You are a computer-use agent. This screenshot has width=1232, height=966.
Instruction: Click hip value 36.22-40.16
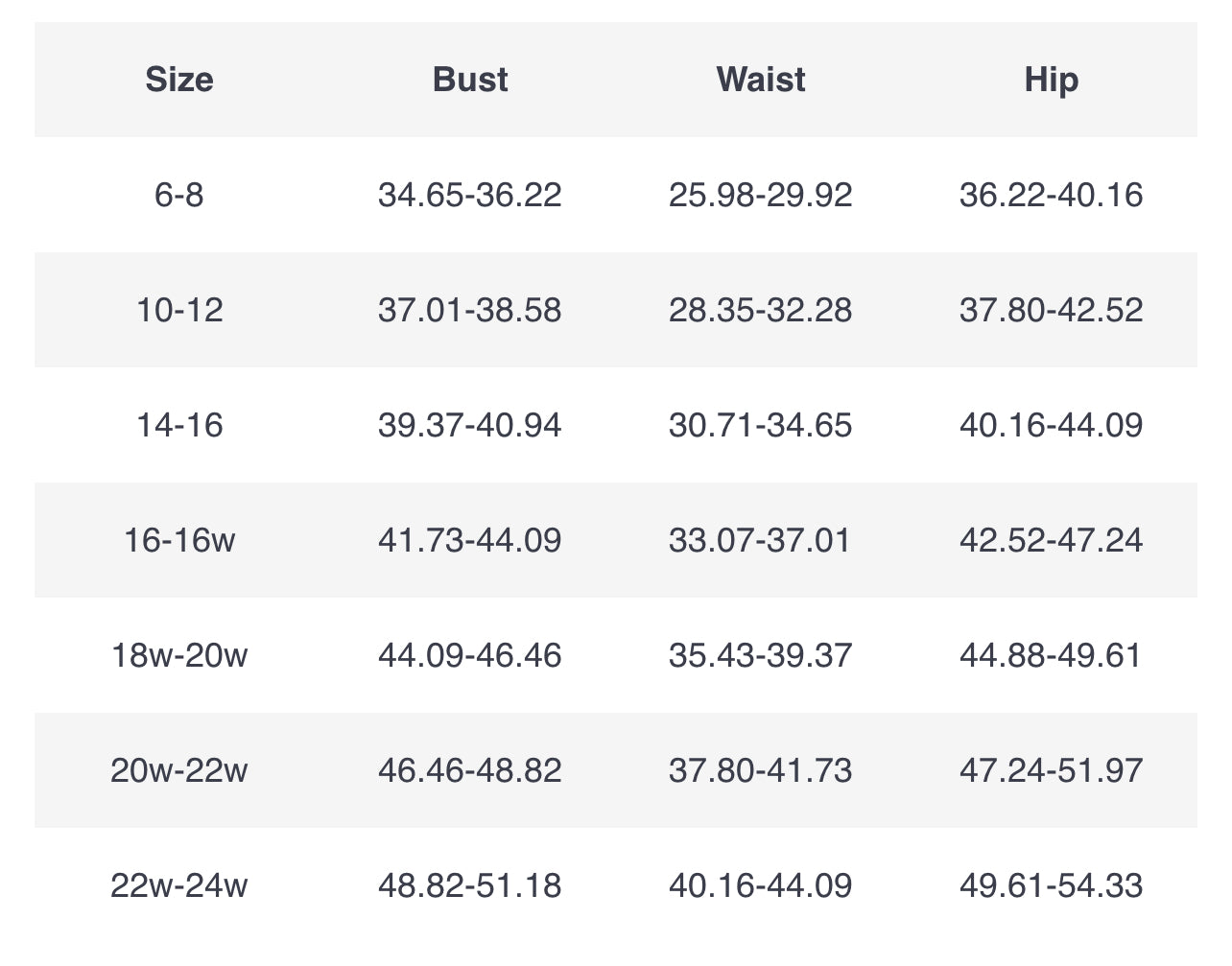1052,195
